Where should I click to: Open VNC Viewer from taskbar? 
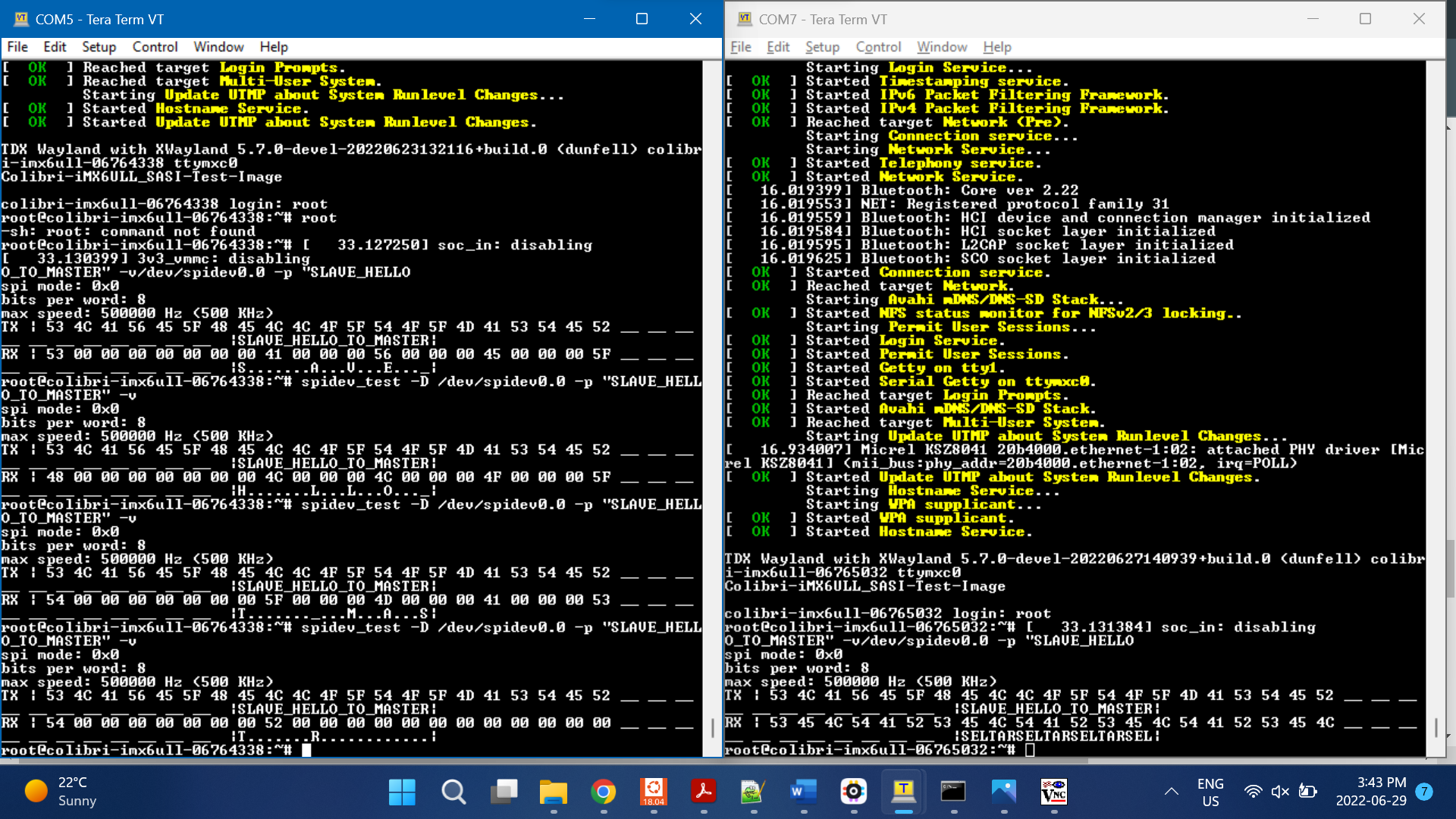point(1053,792)
